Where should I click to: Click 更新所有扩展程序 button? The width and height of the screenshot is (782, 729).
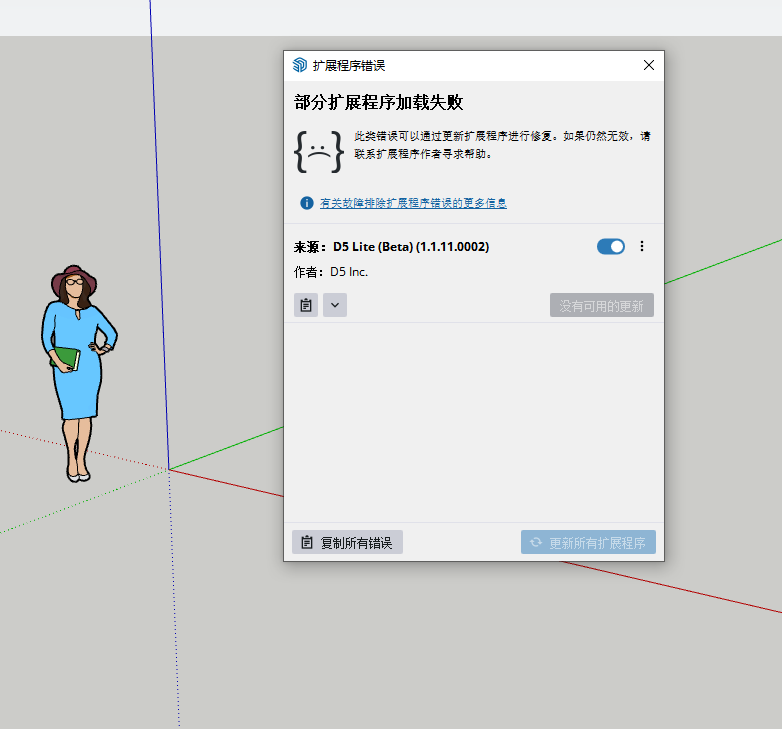pyautogui.click(x=588, y=542)
